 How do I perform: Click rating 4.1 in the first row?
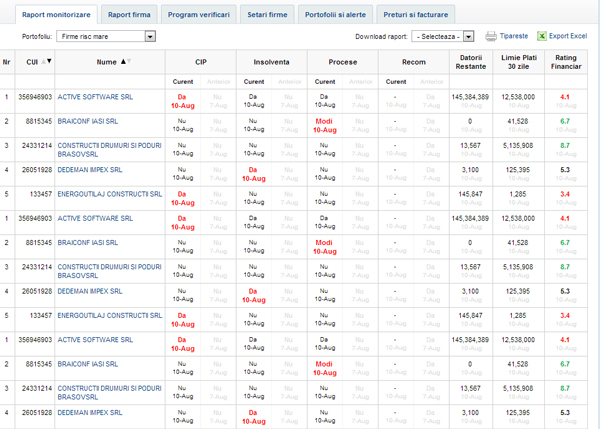565,97
